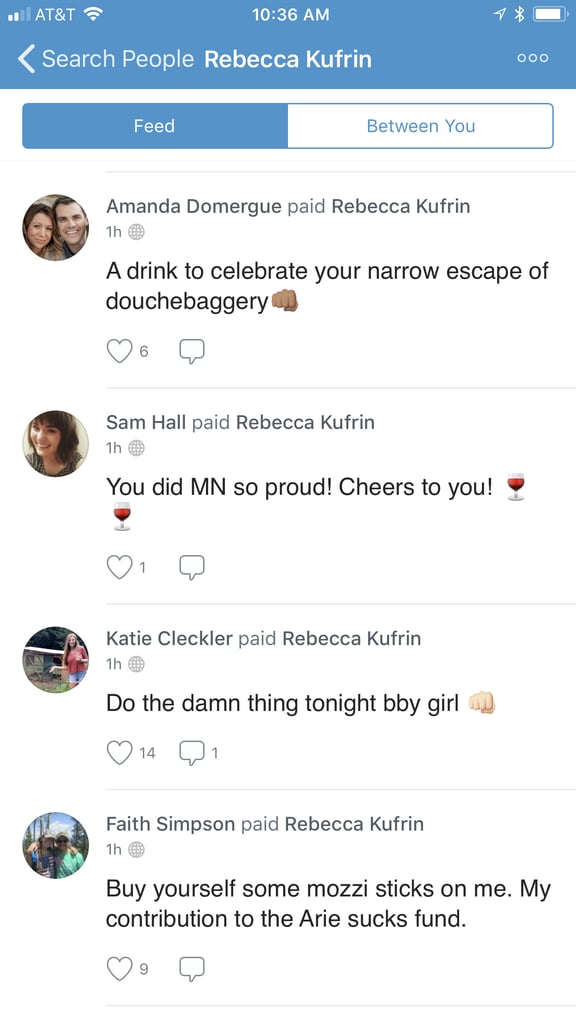Open Amanda Domergue's name link
Image resolution: width=576 pixels, height=1024 pixels.
[194, 206]
